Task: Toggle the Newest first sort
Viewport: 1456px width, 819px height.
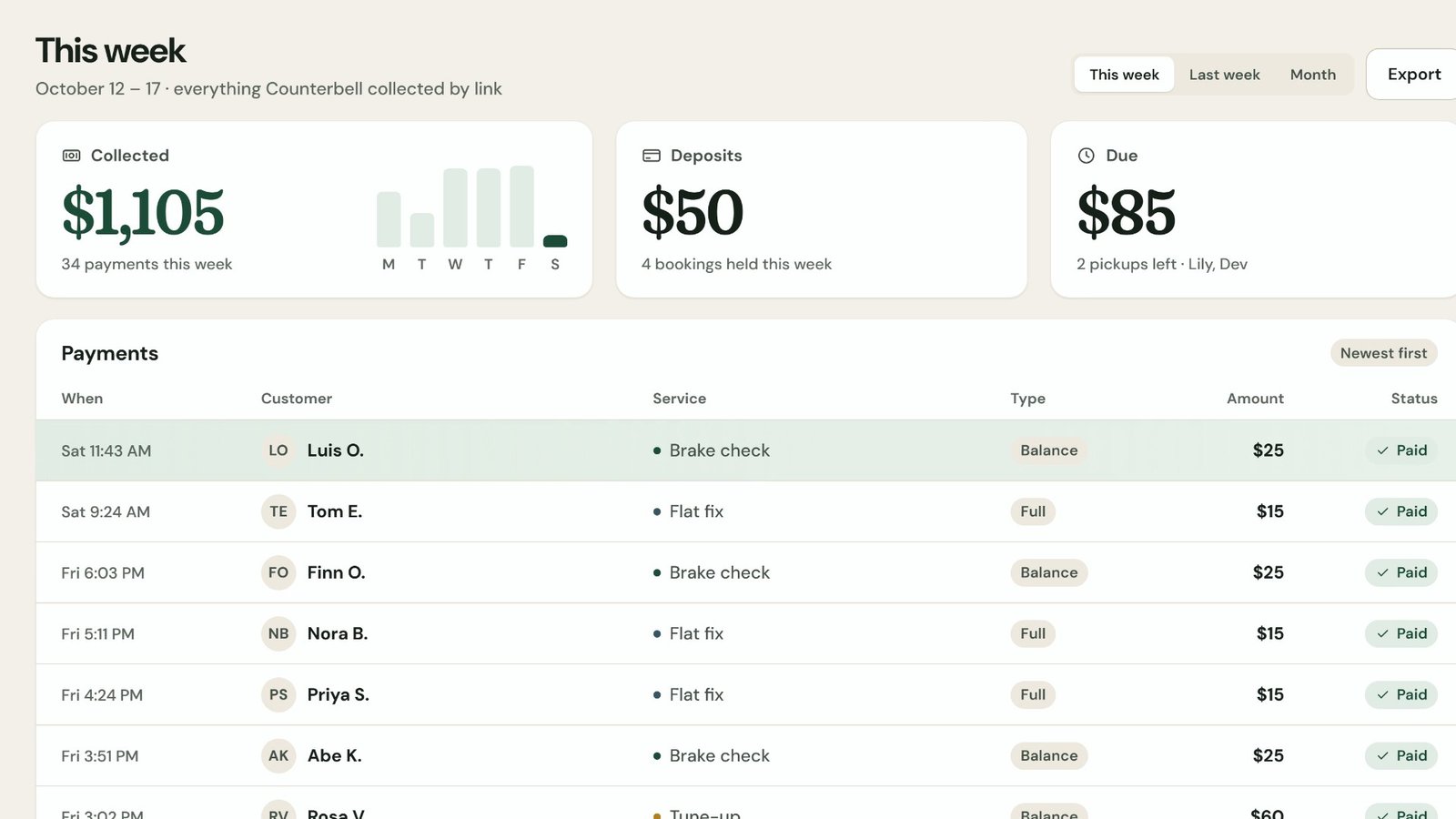Action: pyautogui.click(x=1383, y=353)
